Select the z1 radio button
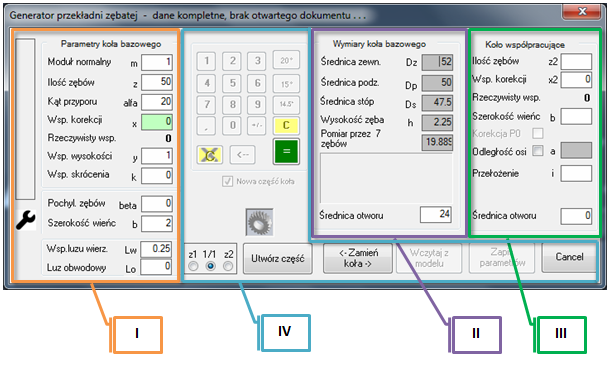The height and width of the screenshot is (365, 610). (x=193, y=266)
